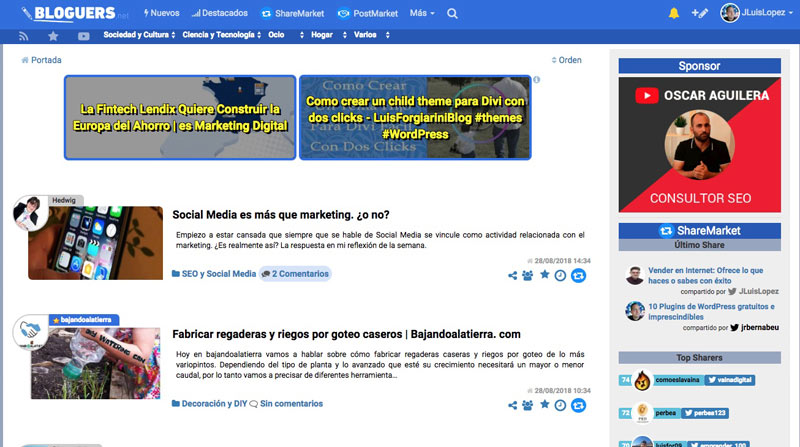Open the Fintech Lendix featured banner
800x447 pixels.
[x=180, y=117]
